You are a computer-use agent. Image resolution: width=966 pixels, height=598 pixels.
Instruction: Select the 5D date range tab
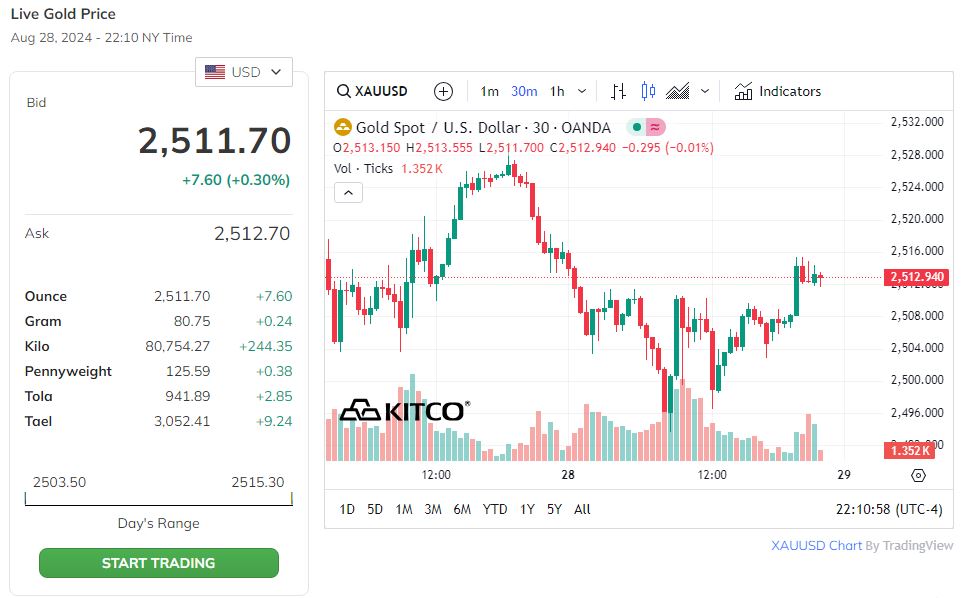tap(375, 509)
